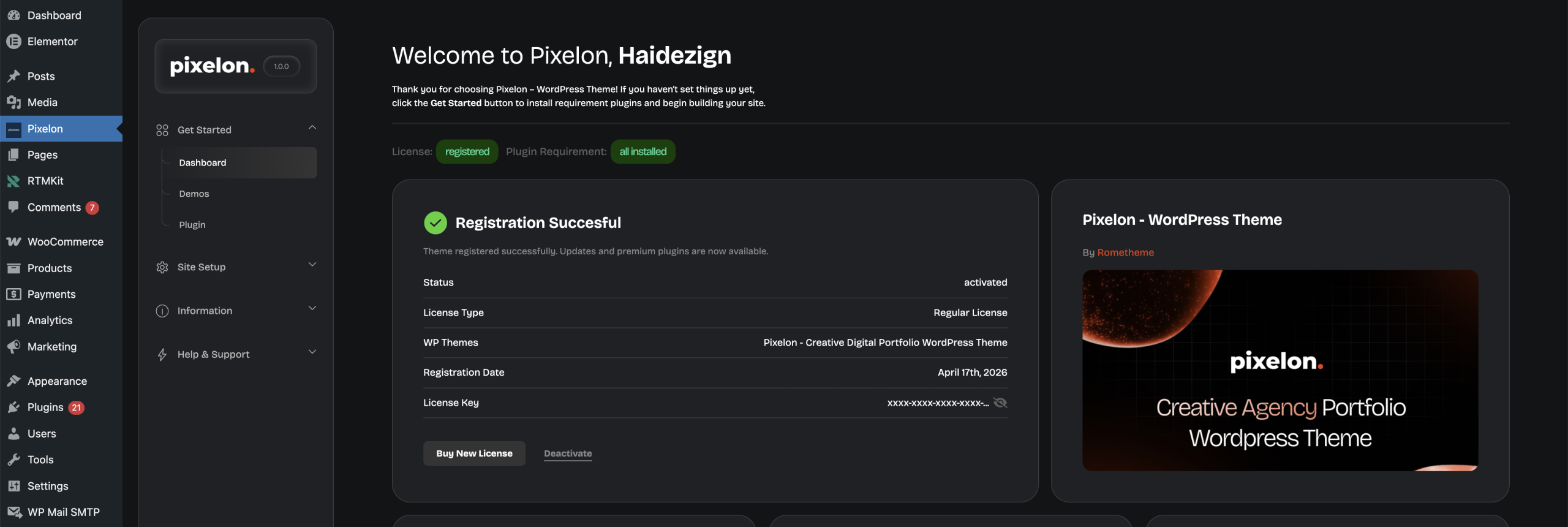Reveal the hidden license key
1568x527 pixels.
coord(1000,403)
